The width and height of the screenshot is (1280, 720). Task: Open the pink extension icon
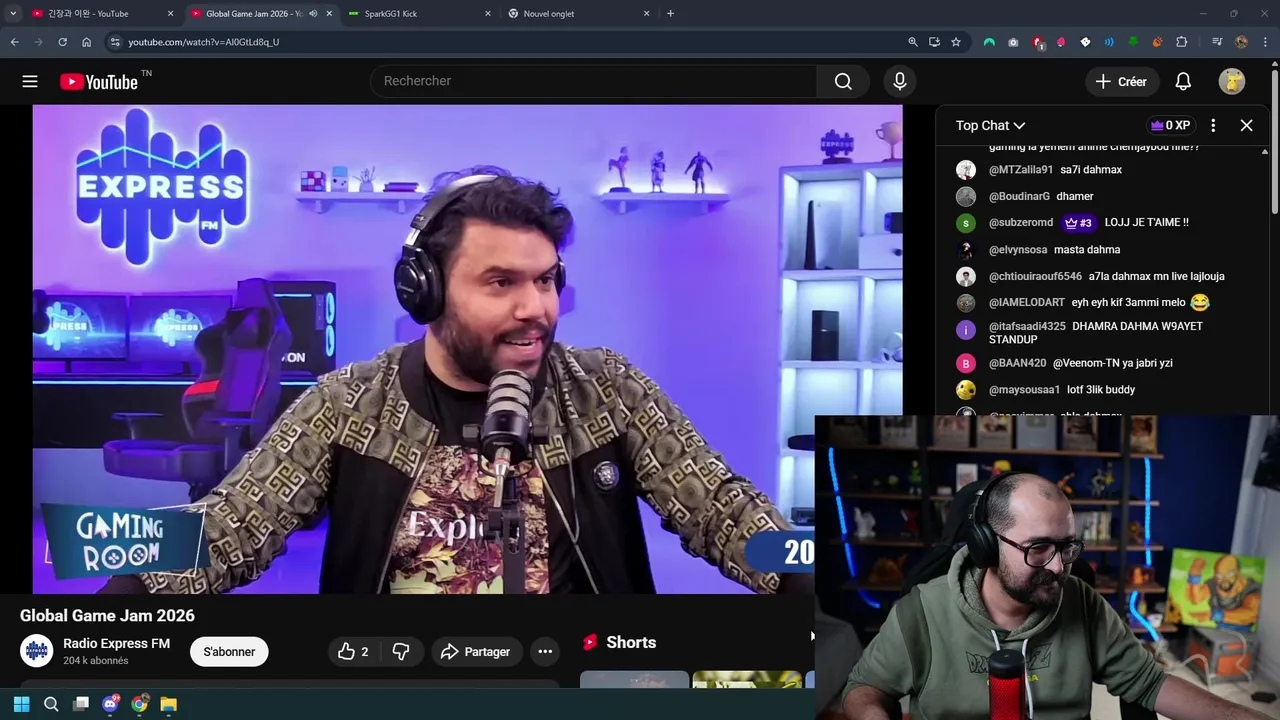point(1061,42)
